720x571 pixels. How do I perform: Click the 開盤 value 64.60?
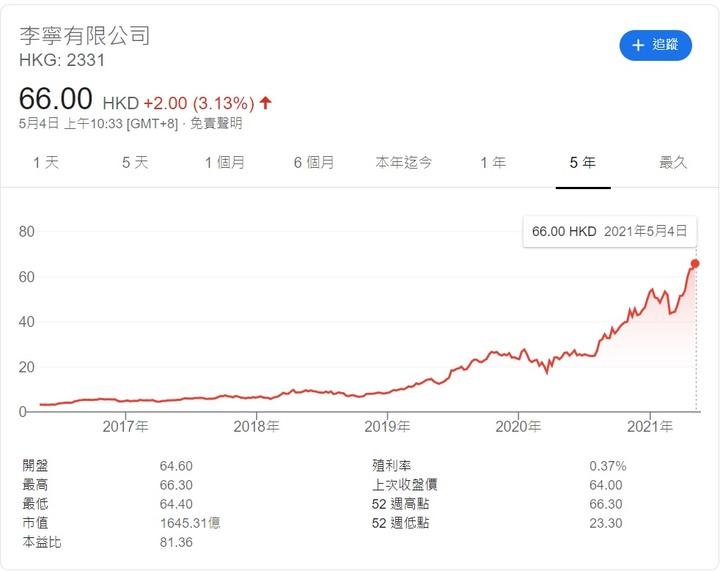(x=176, y=466)
